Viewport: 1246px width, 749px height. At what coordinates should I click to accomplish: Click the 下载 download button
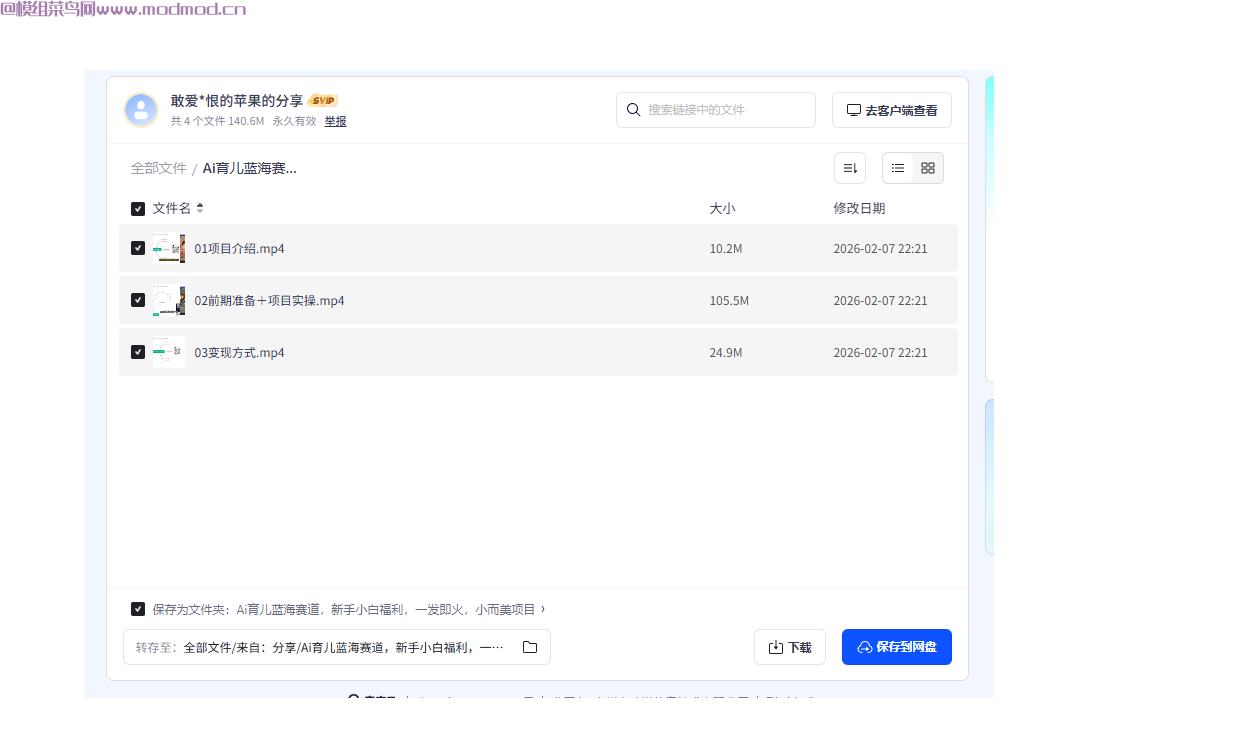click(x=789, y=647)
